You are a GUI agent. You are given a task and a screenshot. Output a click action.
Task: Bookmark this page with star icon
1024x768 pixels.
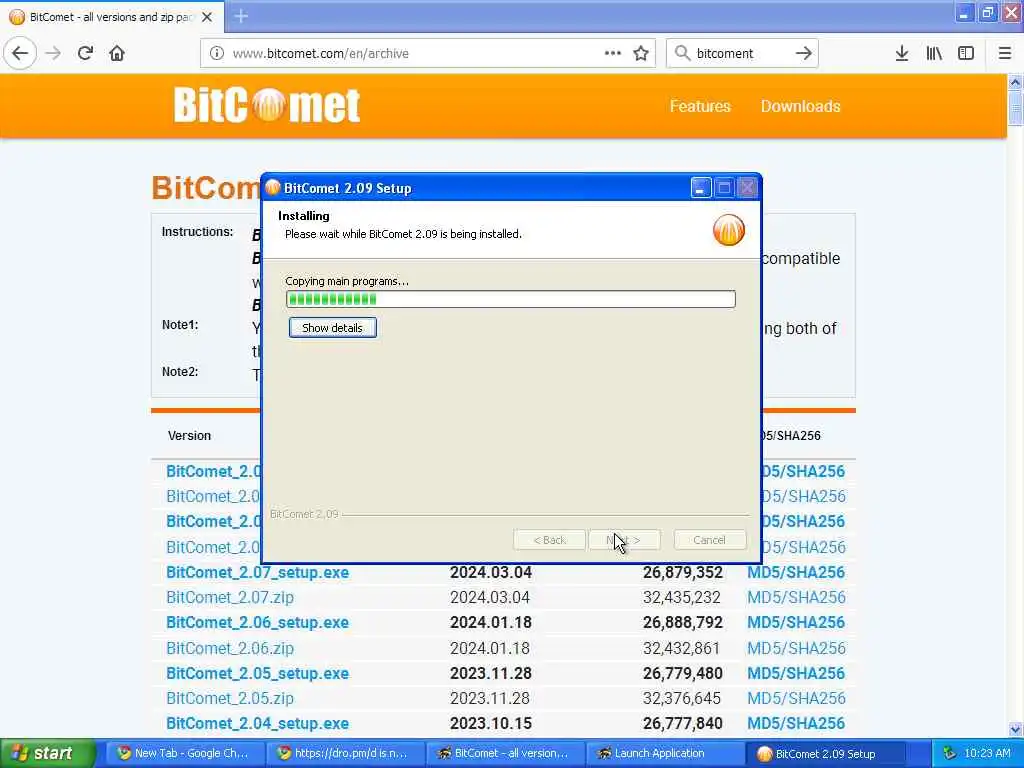point(641,54)
